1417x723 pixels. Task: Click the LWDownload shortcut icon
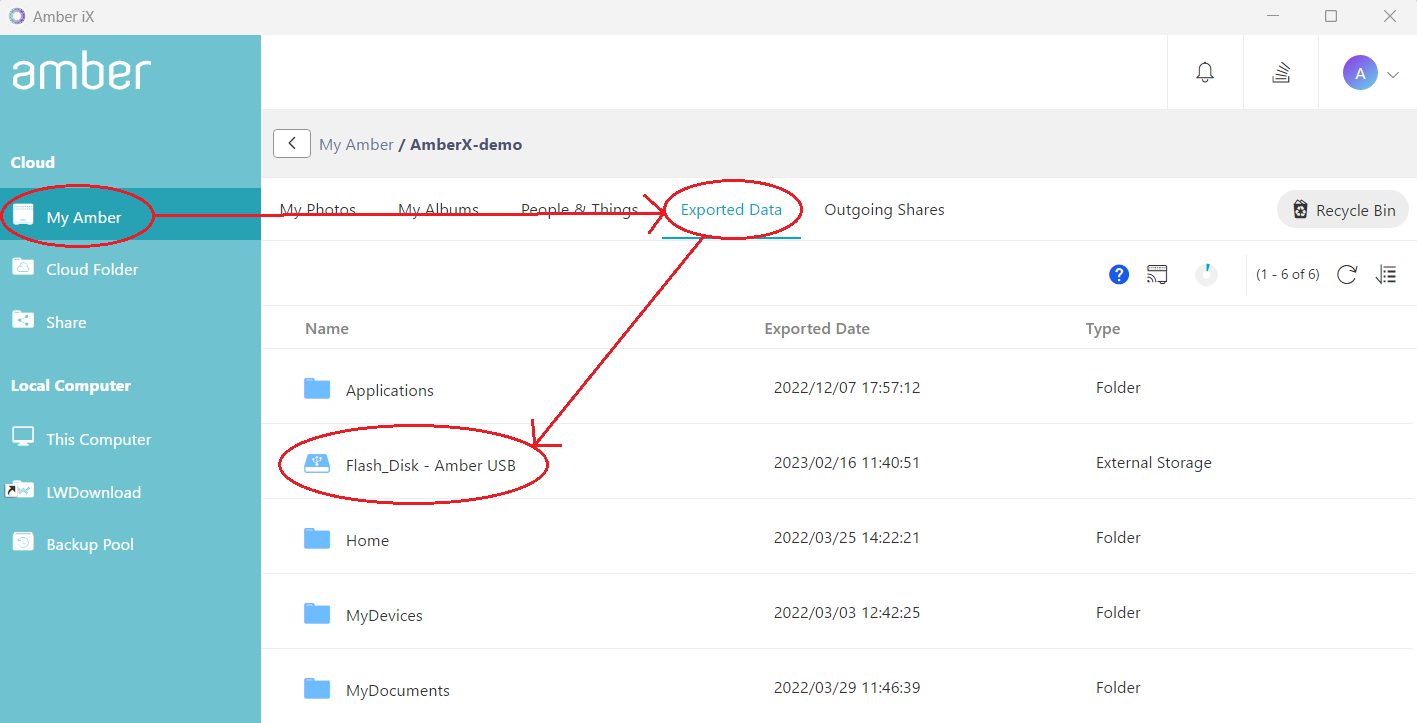click(x=20, y=490)
